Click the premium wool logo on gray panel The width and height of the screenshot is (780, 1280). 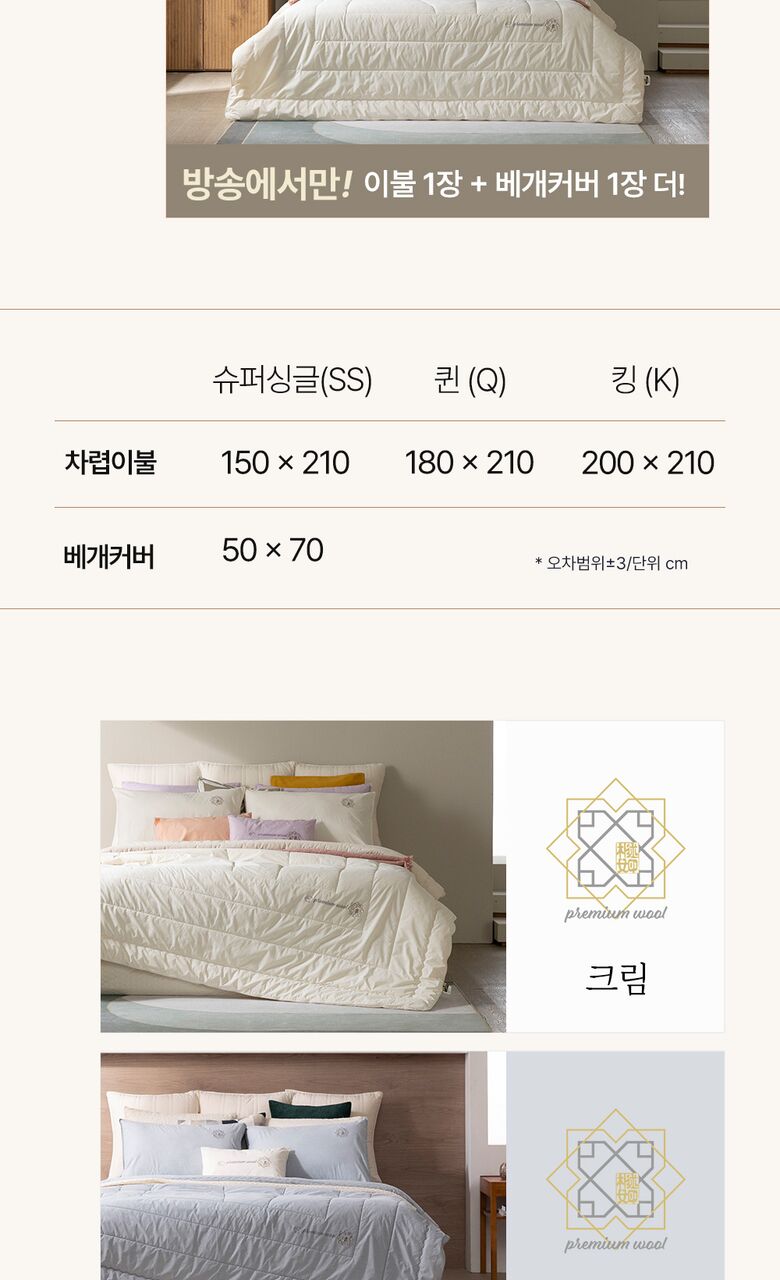tap(615, 1180)
